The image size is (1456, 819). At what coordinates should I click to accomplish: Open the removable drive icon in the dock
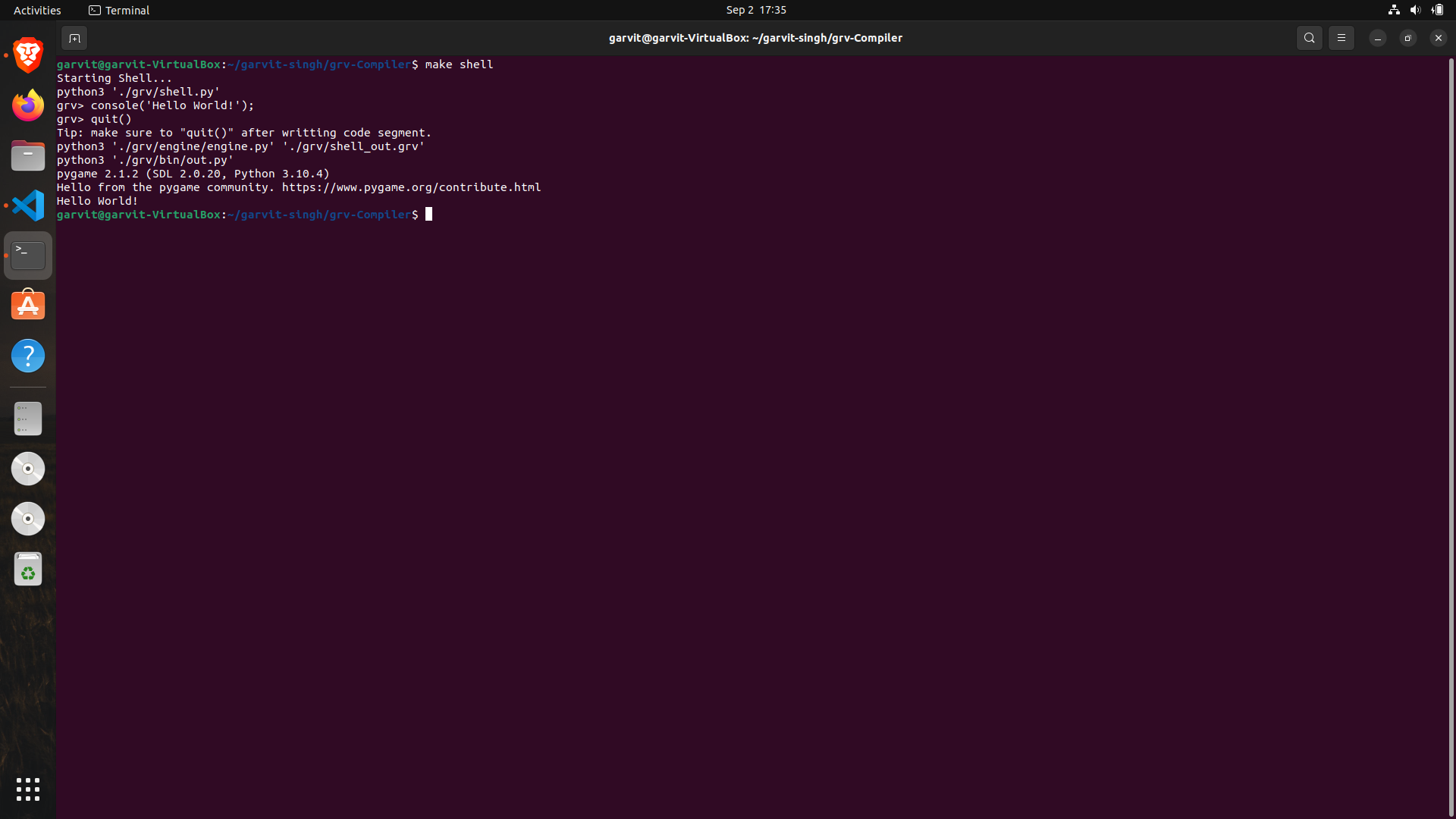point(28,419)
